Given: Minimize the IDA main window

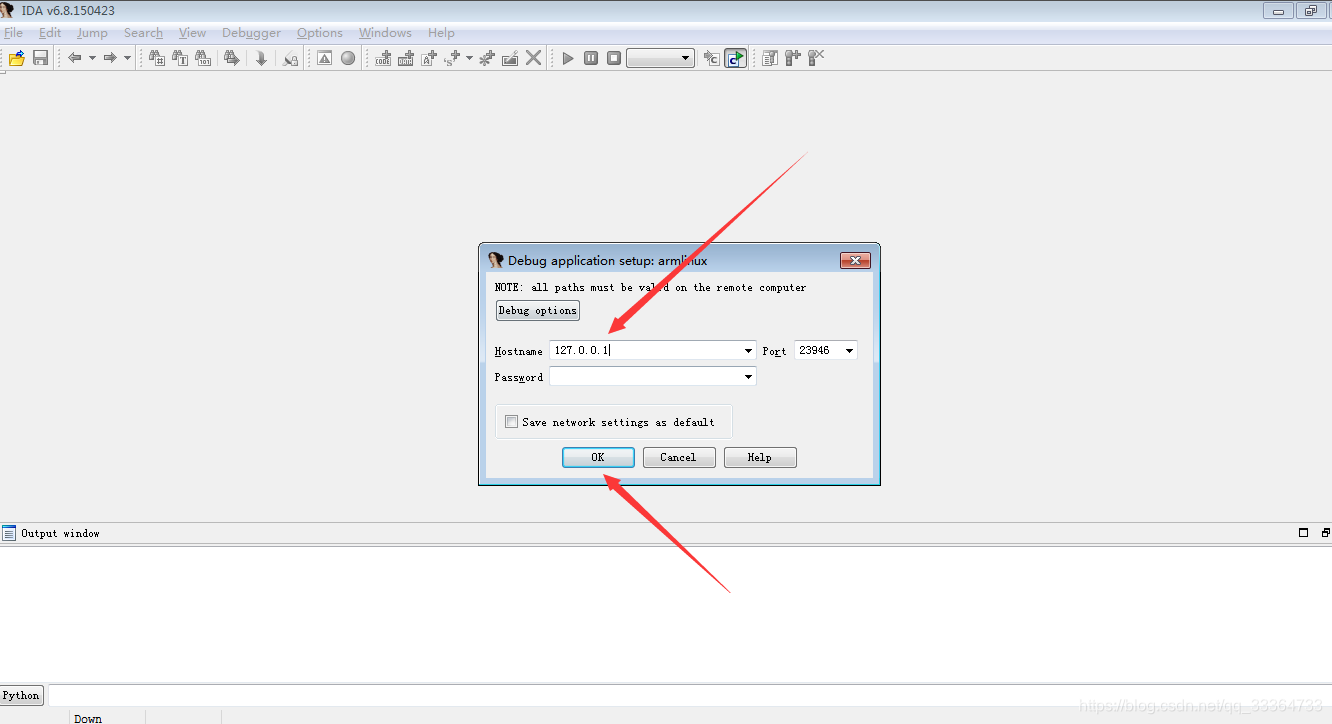Looking at the screenshot, I should pos(1278,11).
